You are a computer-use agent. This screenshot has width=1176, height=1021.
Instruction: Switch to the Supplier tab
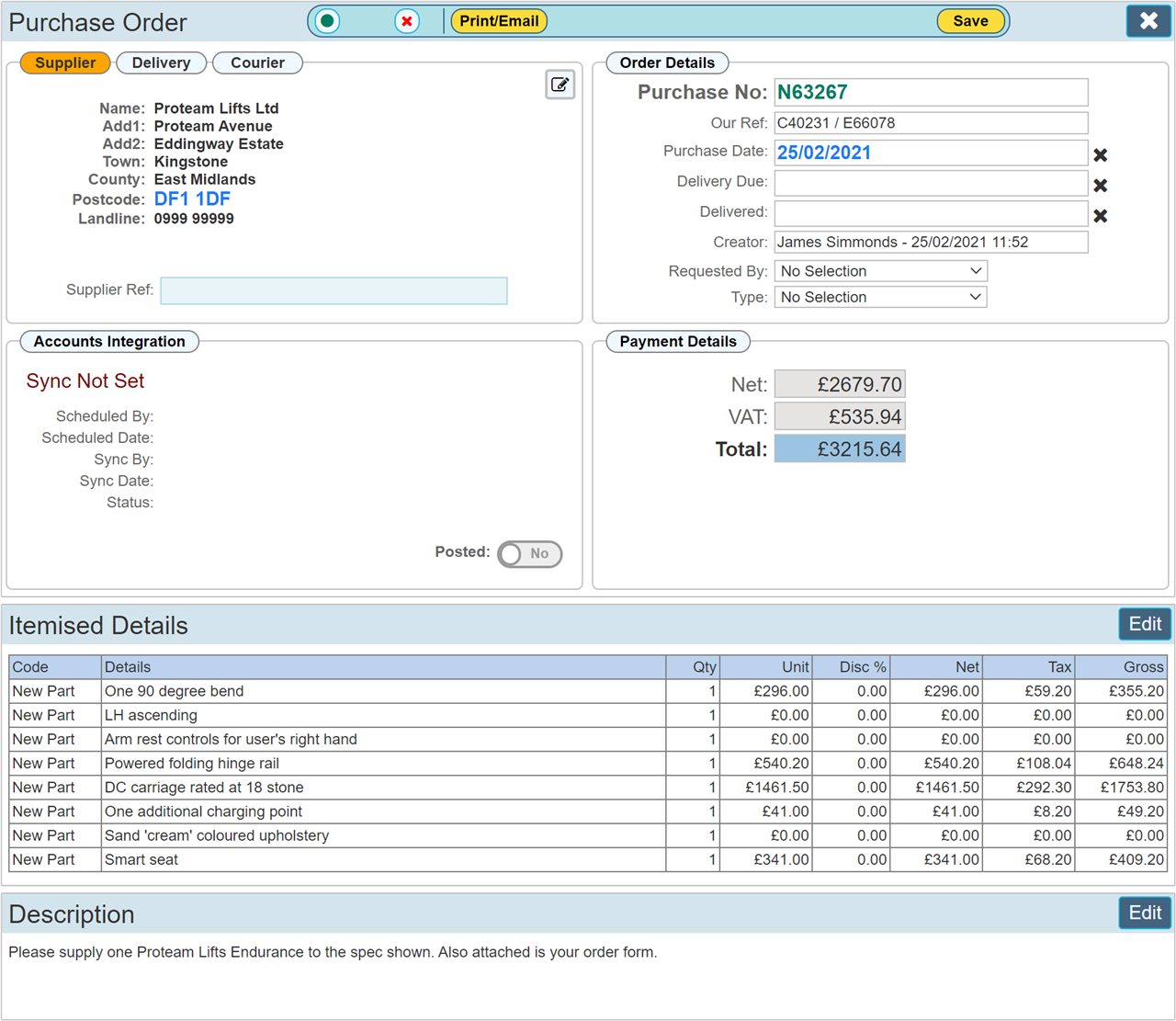coord(65,62)
